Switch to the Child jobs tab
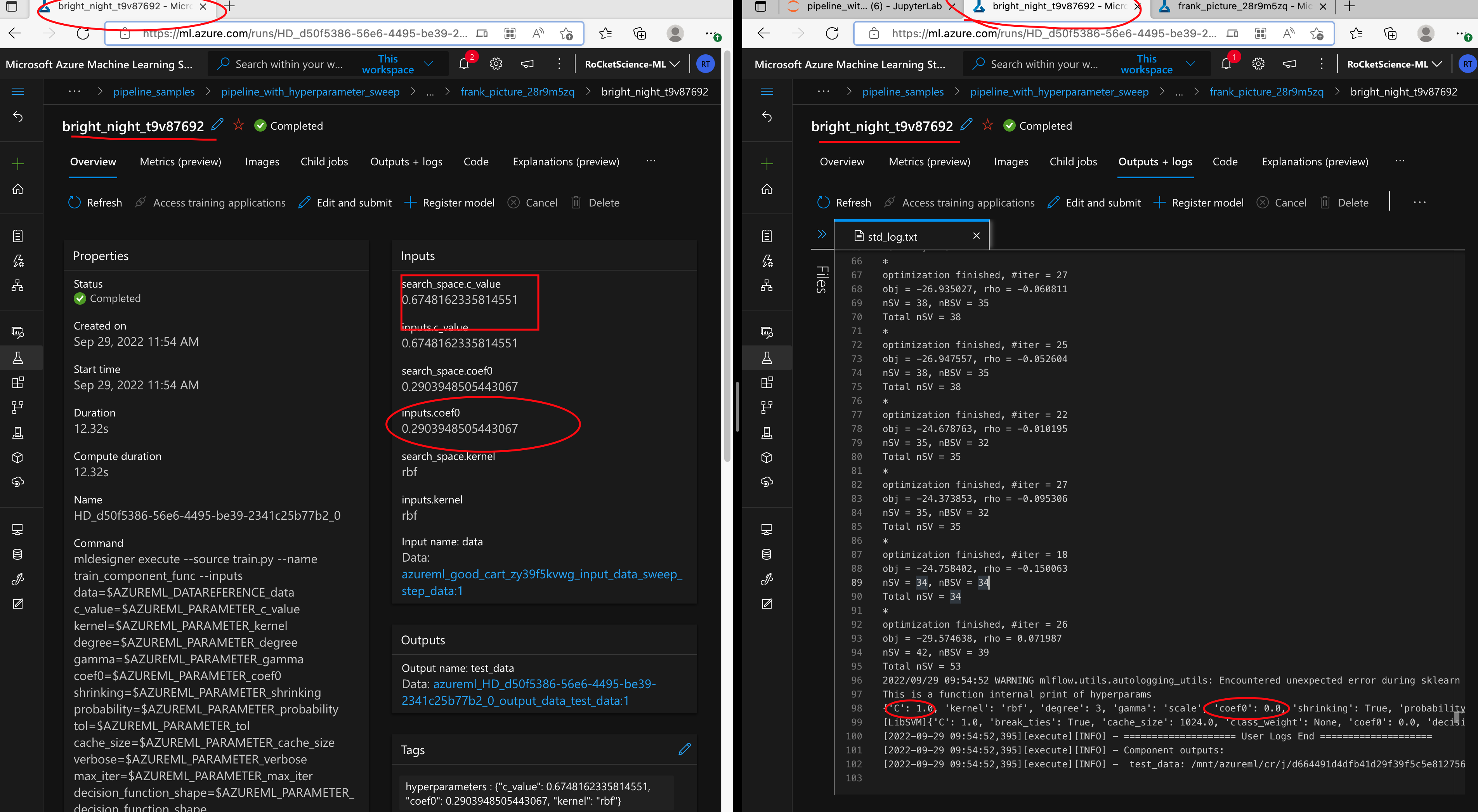 [324, 161]
